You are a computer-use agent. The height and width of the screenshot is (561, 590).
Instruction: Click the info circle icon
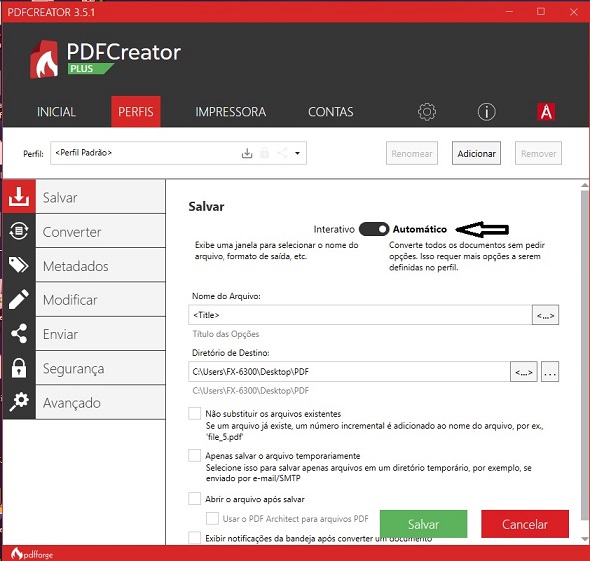(x=487, y=112)
